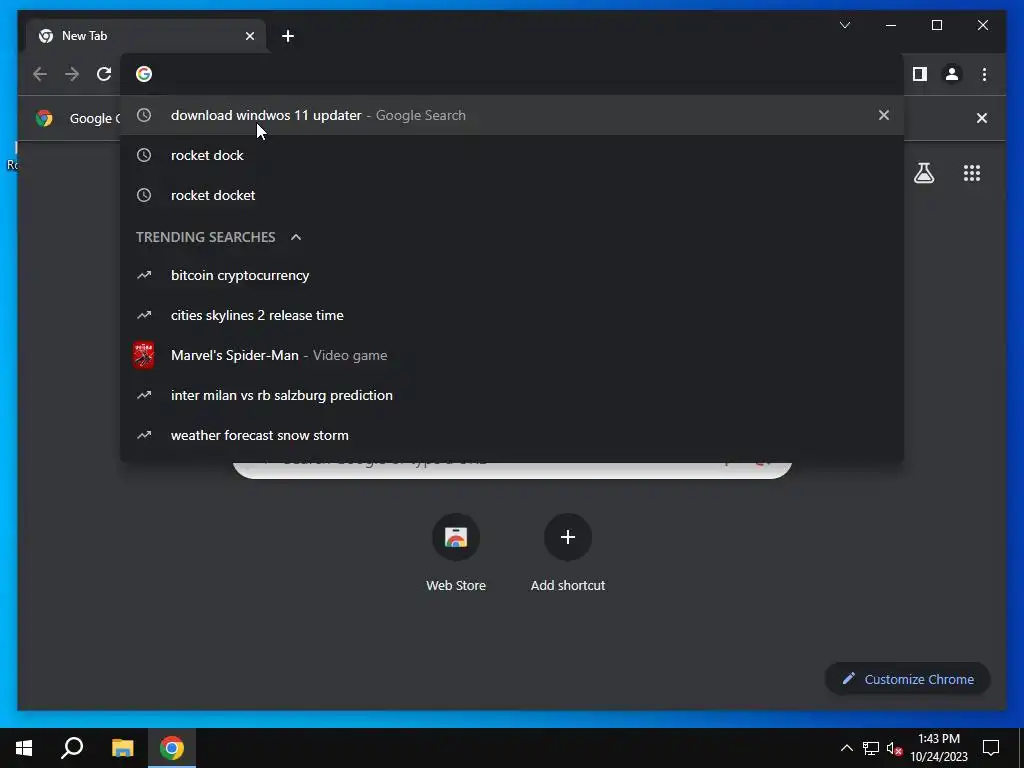The image size is (1024, 768).
Task: Show hidden system tray icons
Action: (x=846, y=748)
